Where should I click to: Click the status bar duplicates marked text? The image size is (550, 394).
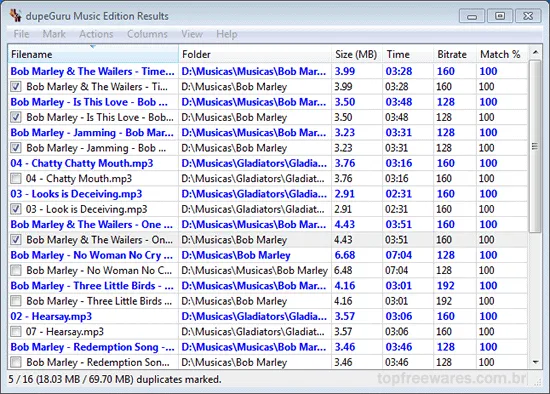(115, 379)
